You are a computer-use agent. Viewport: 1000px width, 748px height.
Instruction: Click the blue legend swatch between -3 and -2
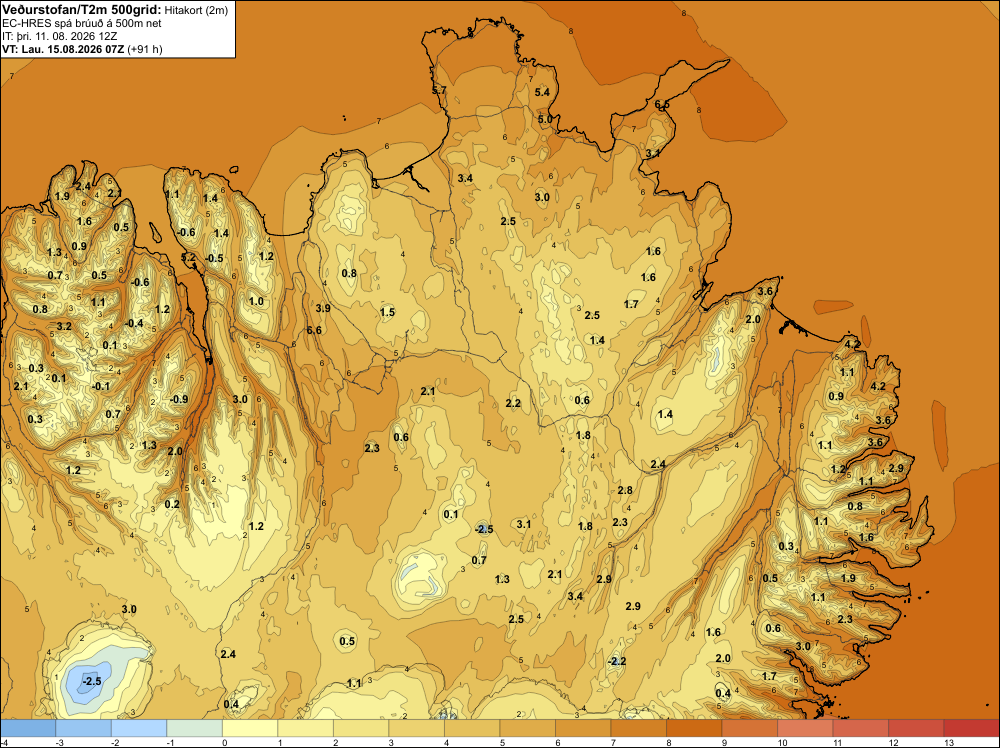84,728
